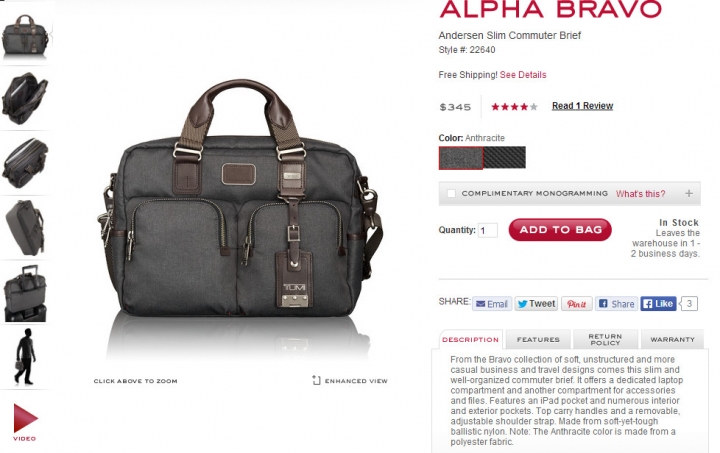
Task: Click the Email share icon button
Action: [x=492, y=304]
